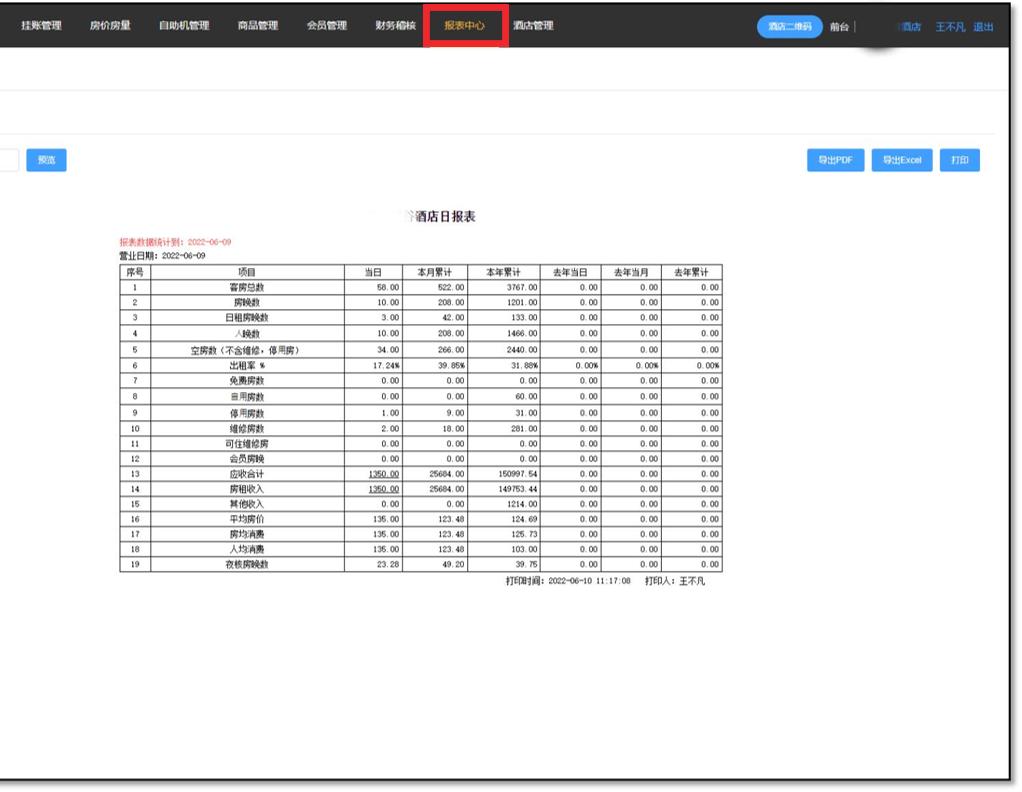Export the report via 导出Excel

click(x=902, y=160)
